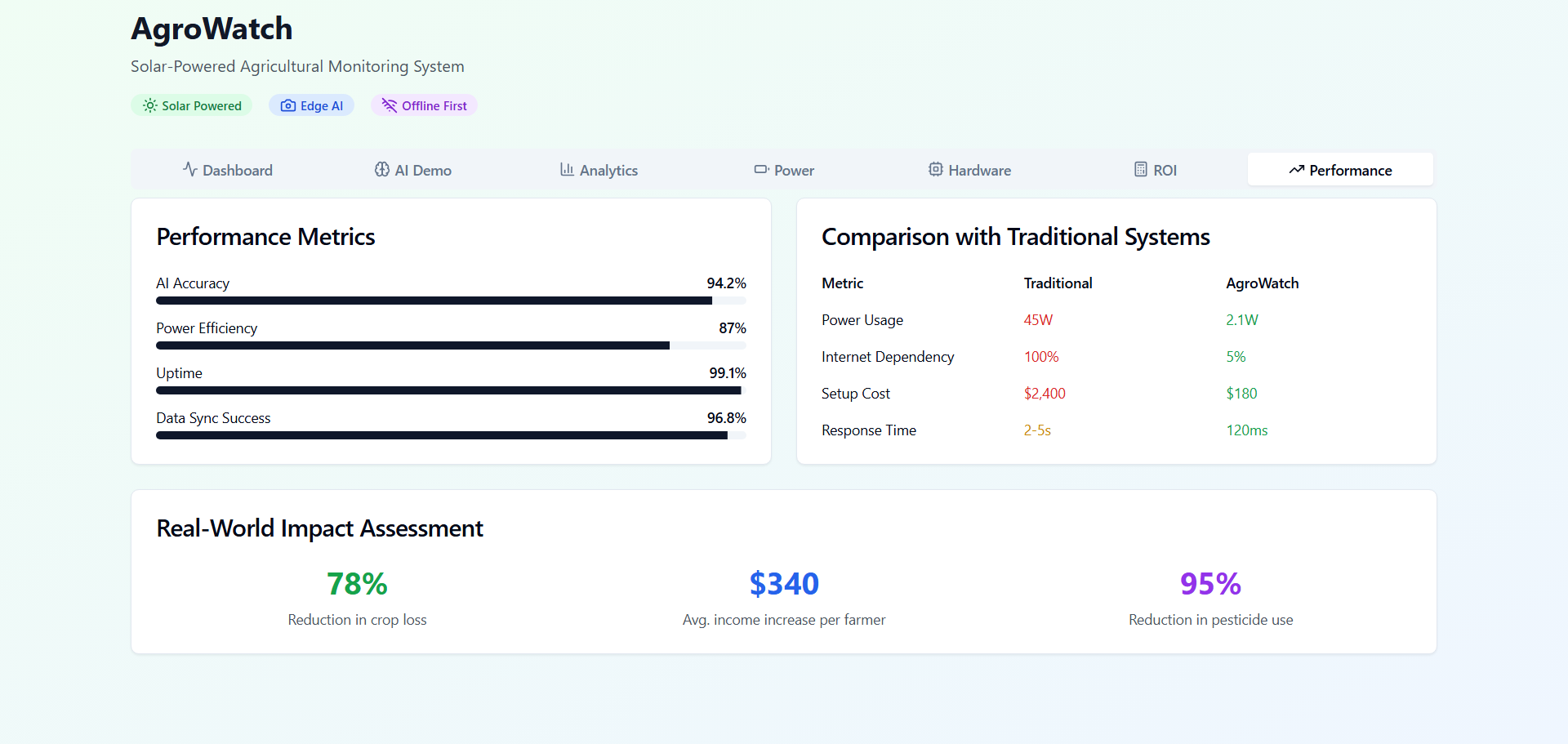1568x744 pixels.
Task: Click the chip icon beside Hardware
Action: 936,169
